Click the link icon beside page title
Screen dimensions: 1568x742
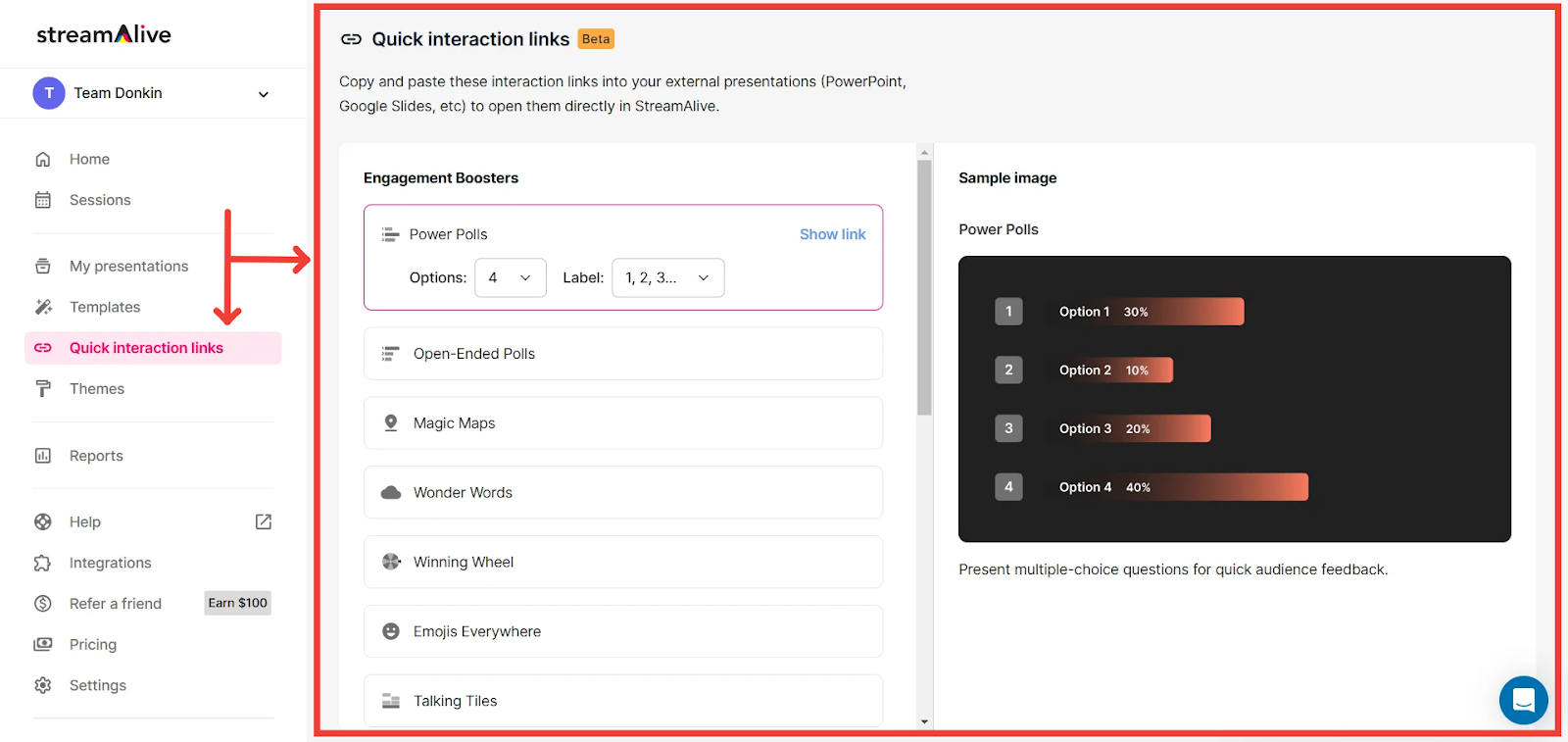(x=351, y=39)
